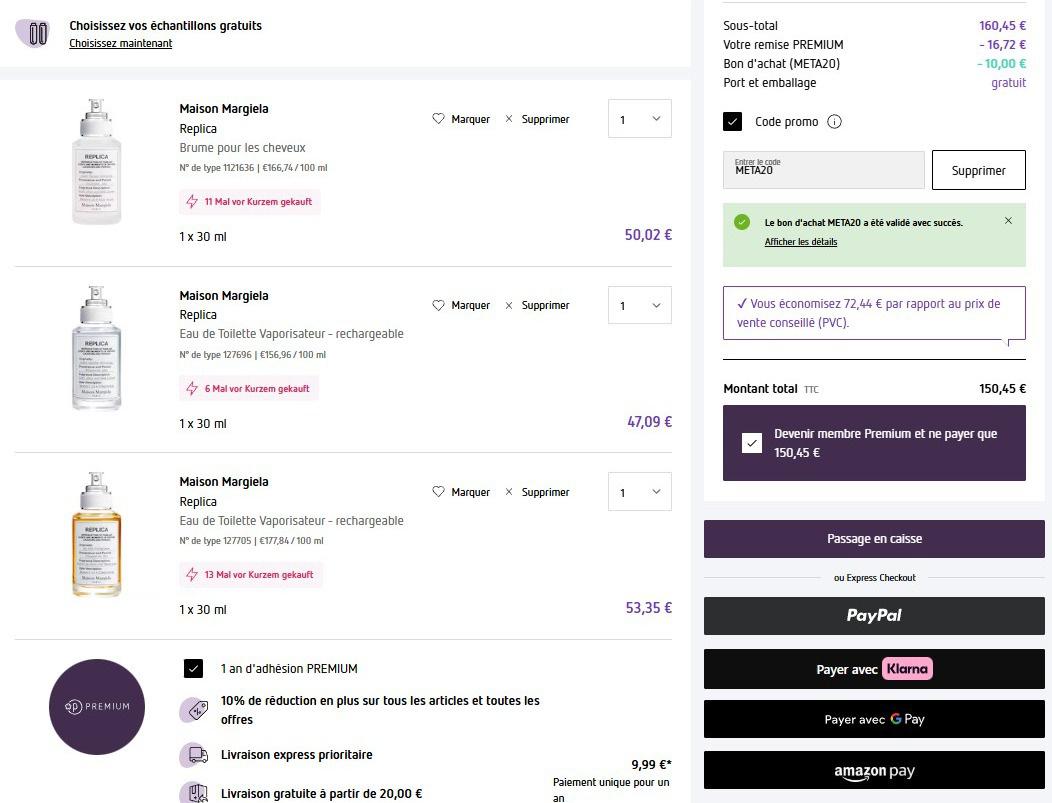1052x803 pixels.
Task: Open the orange Replica bottle thumbnail
Action: pyautogui.click(x=97, y=536)
